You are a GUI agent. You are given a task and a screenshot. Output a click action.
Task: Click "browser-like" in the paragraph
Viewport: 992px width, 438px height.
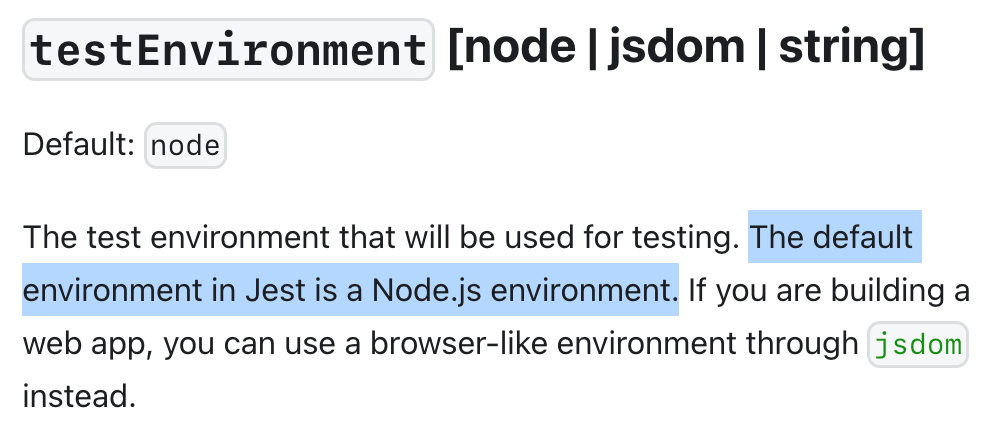pos(459,344)
